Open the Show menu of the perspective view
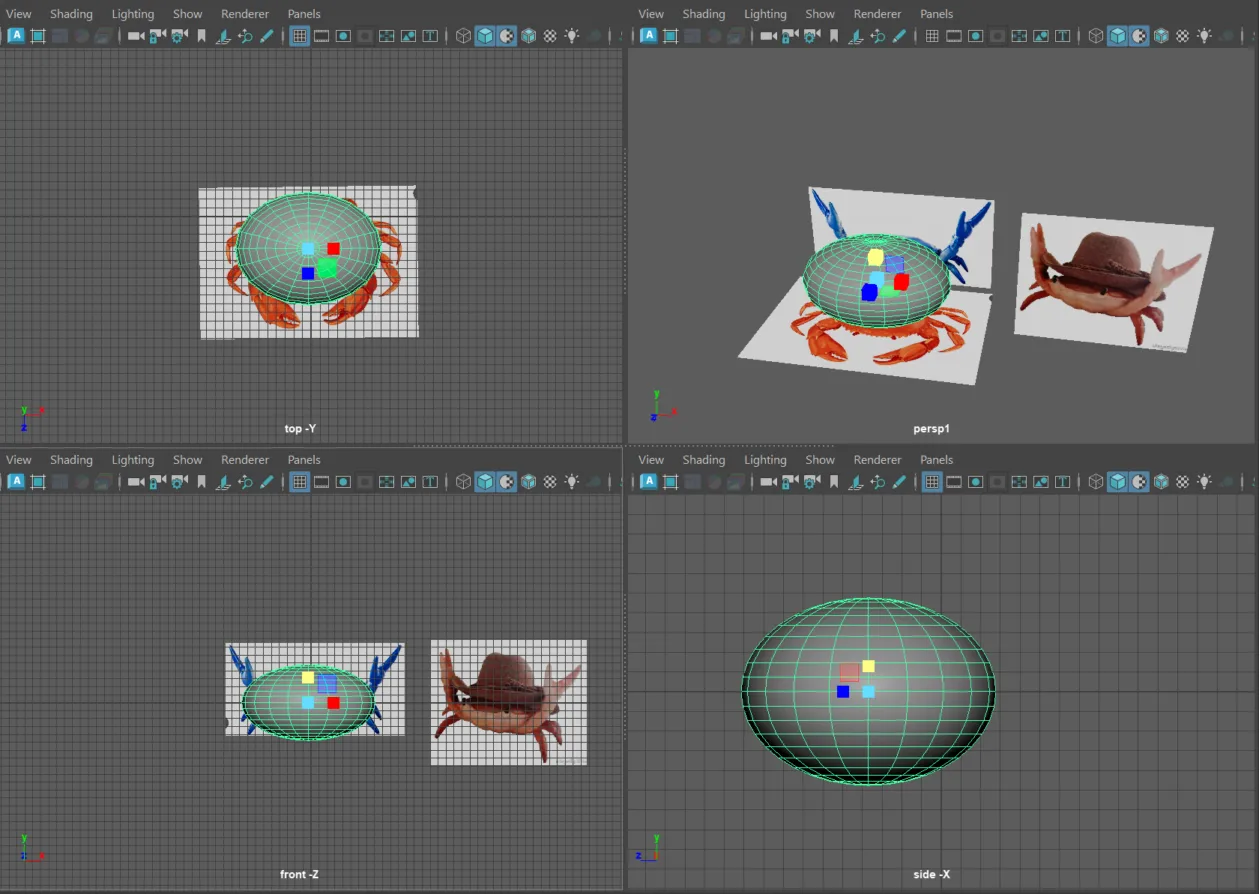 pos(820,13)
